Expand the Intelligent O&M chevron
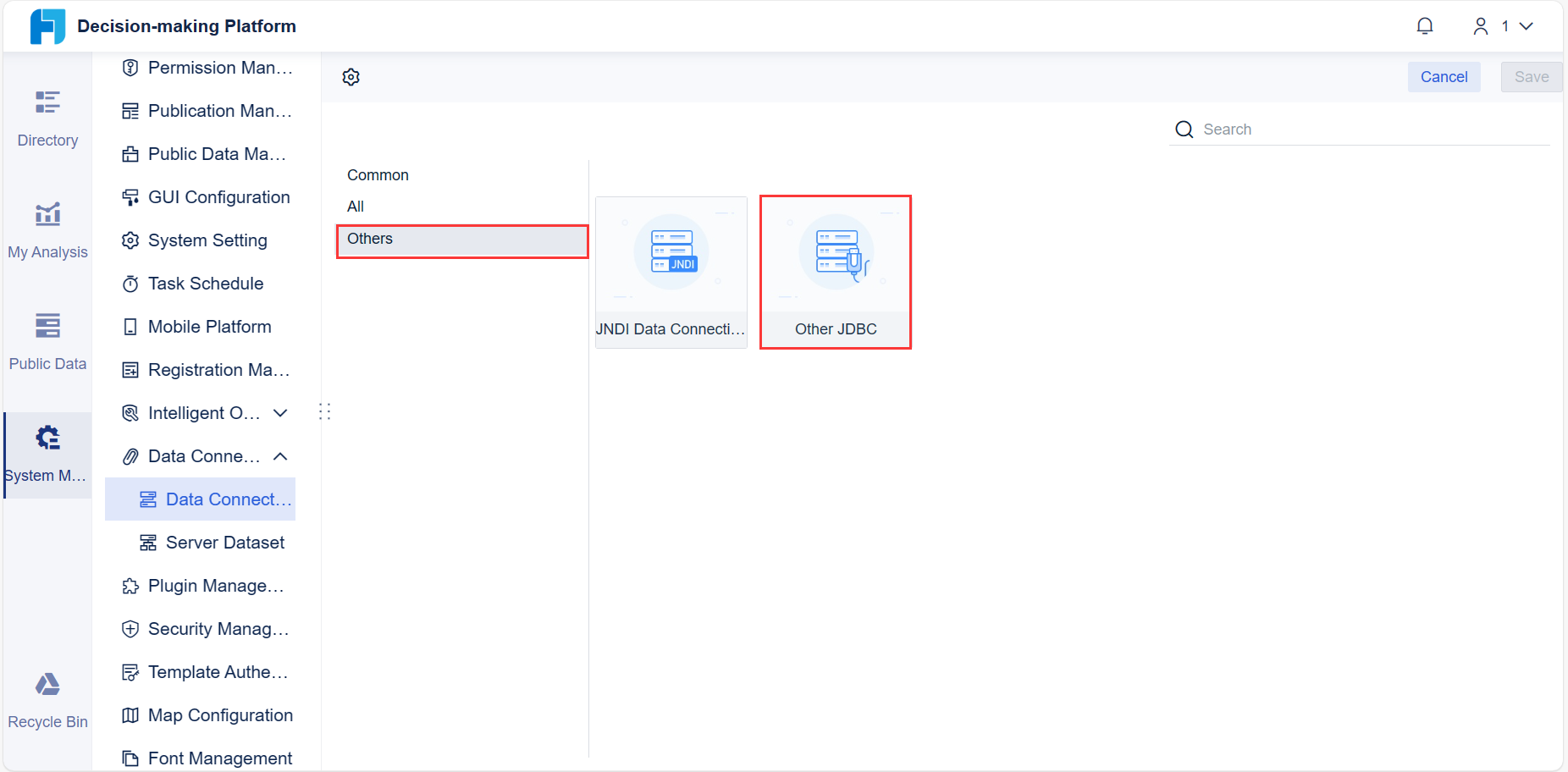The width and height of the screenshot is (1568, 772). click(280, 413)
